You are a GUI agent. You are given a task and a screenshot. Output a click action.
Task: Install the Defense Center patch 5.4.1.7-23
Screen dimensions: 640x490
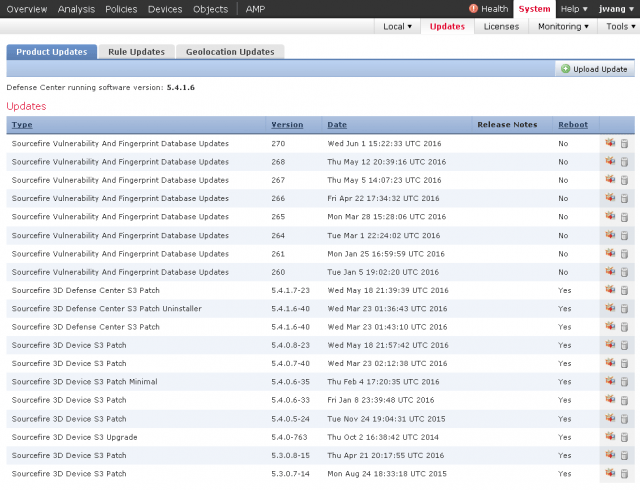coord(610,290)
